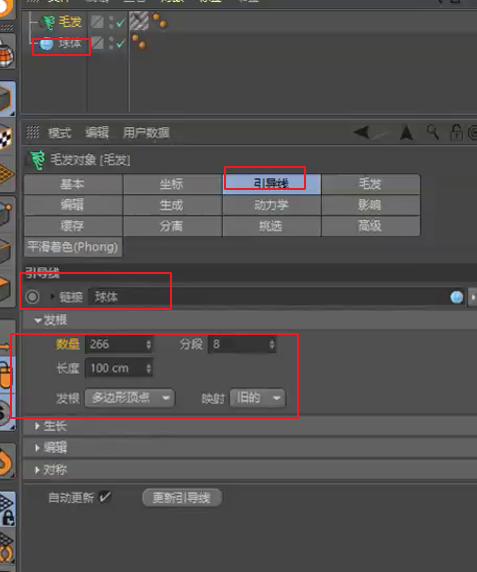477x572 pixels.
Task: Click the 数量 field showing 266
Action: (x=115, y=344)
